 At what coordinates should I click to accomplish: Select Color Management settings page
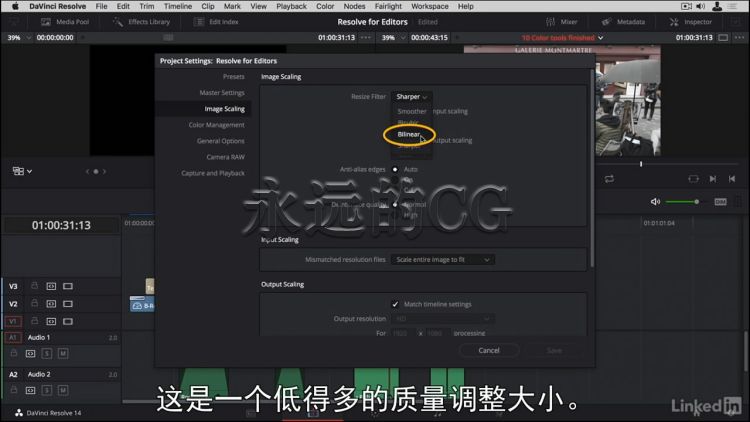[x=216, y=124]
